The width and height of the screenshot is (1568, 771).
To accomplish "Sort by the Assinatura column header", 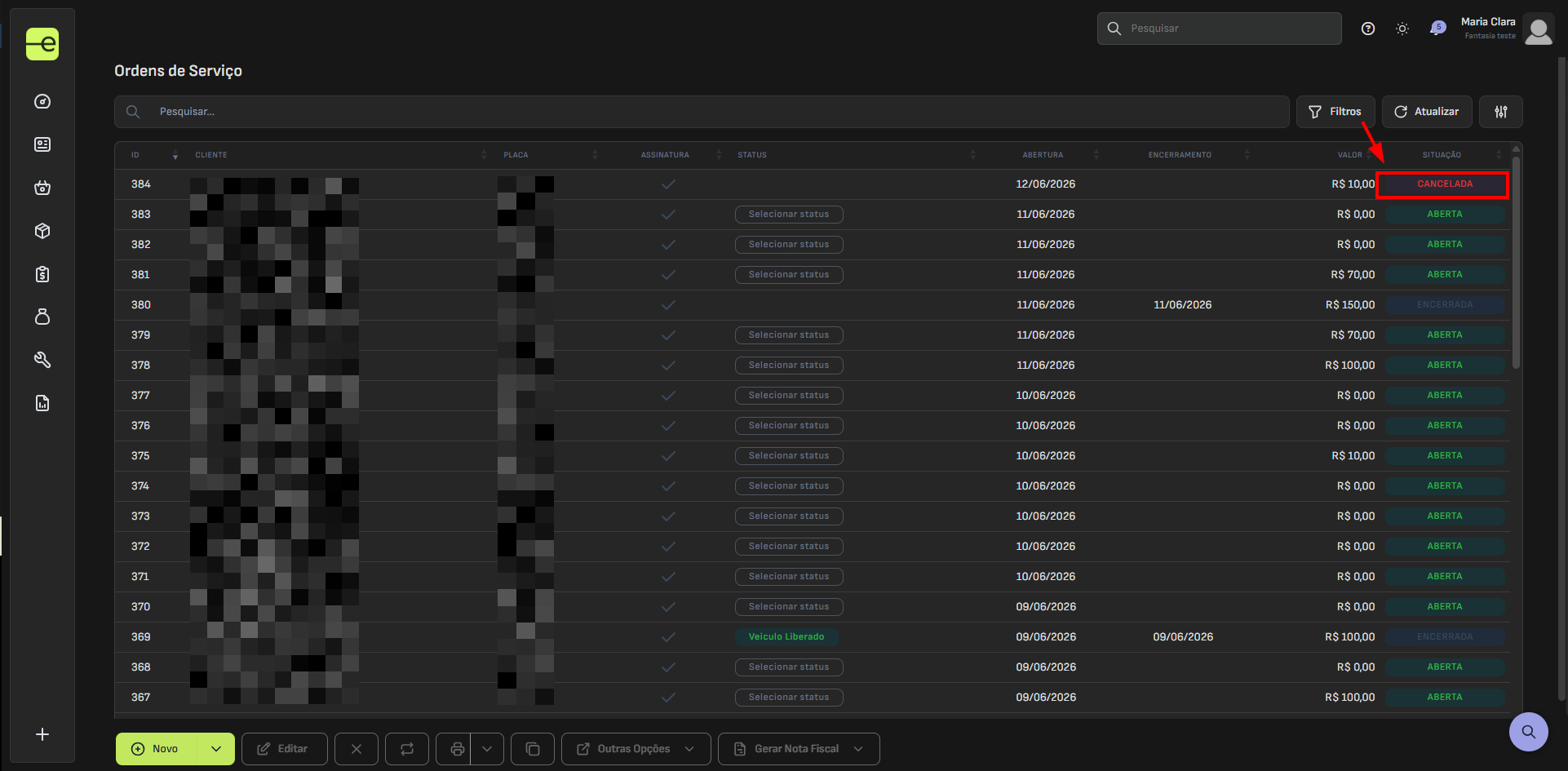I will [665, 155].
